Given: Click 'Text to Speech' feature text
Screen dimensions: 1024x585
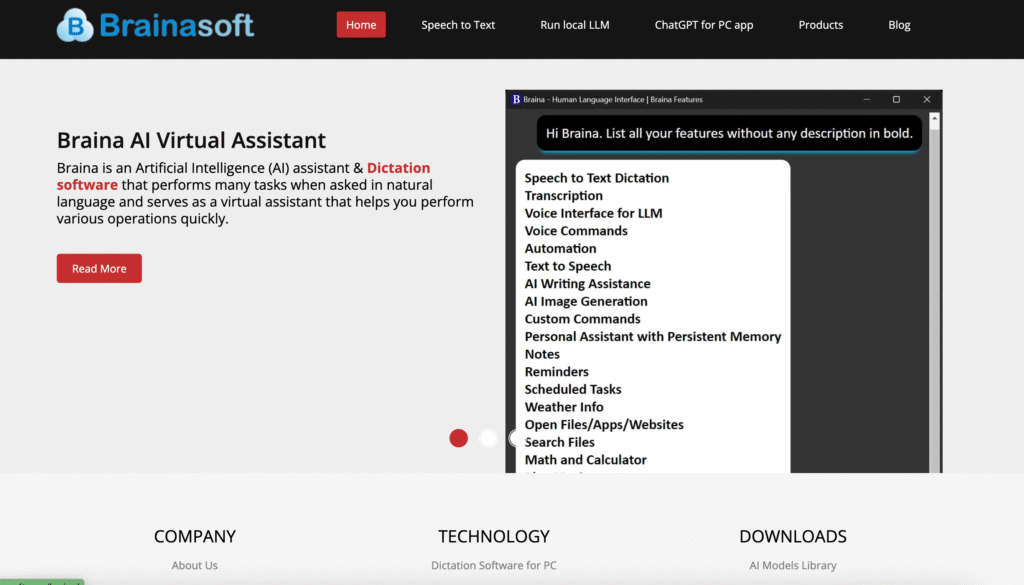Looking at the screenshot, I should pyautogui.click(x=568, y=266).
